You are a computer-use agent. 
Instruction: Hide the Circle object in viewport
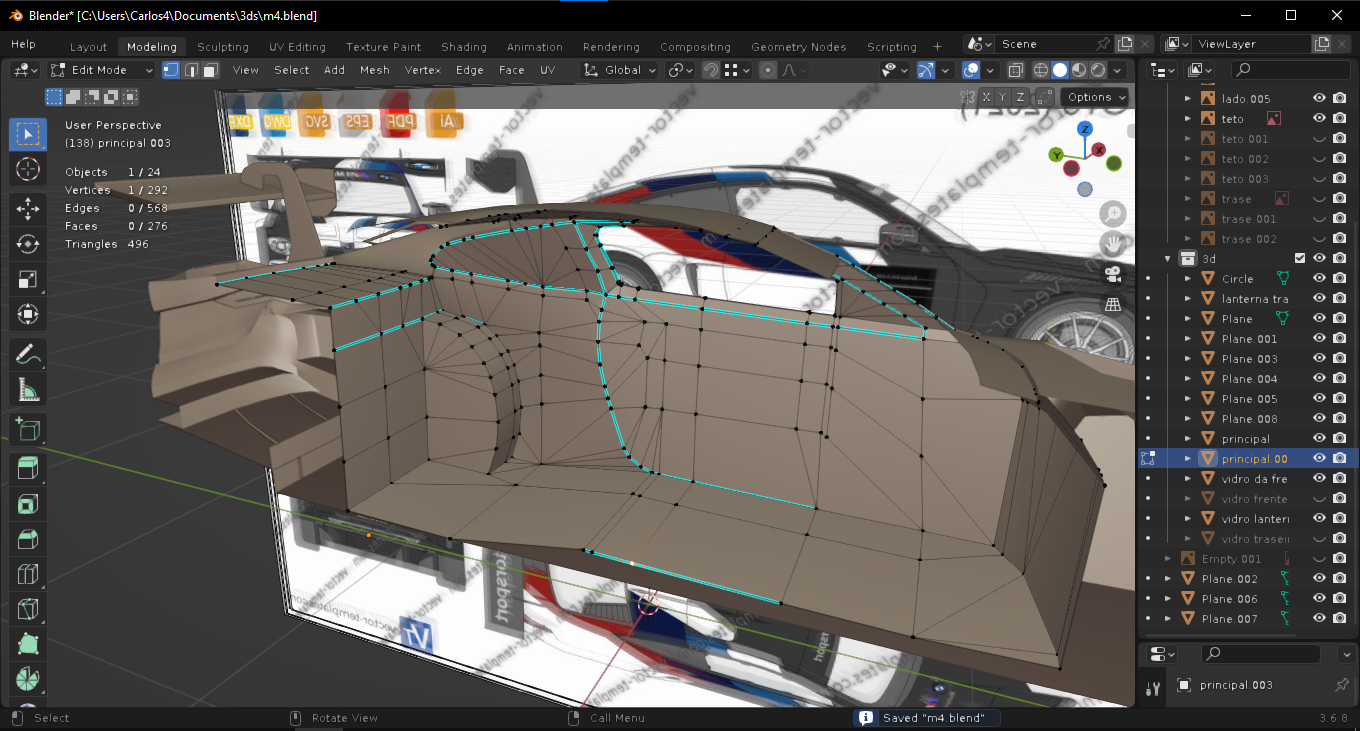(x=1319, y=279)
